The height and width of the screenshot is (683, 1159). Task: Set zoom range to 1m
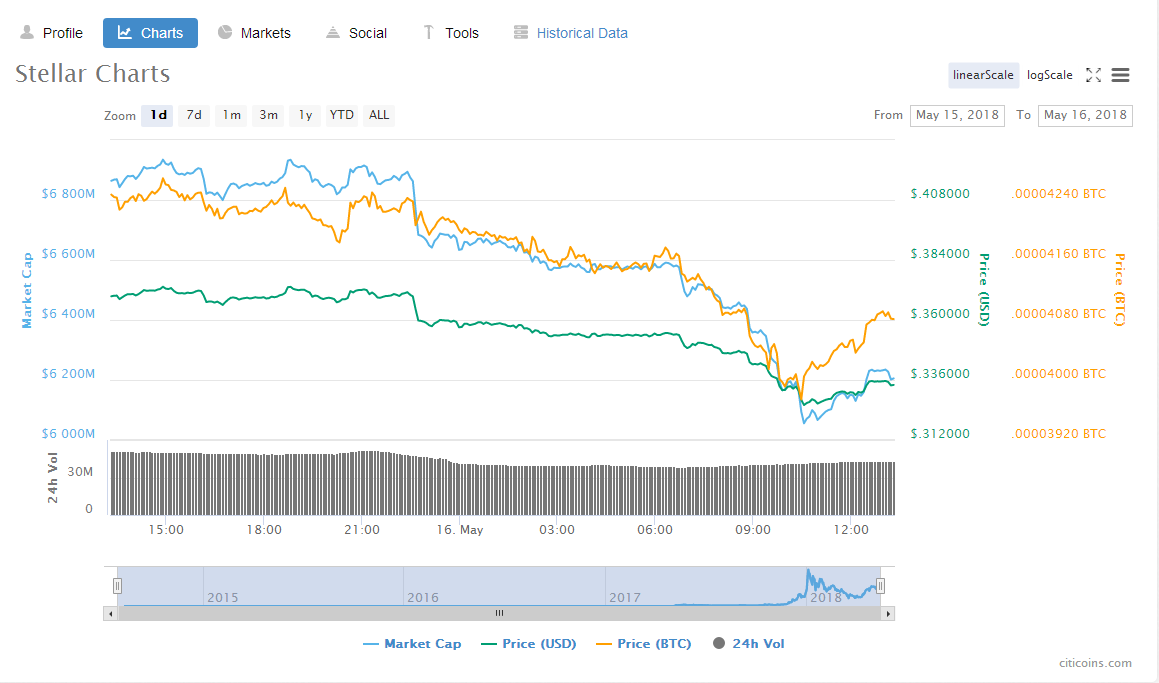[x=231, y=115]
